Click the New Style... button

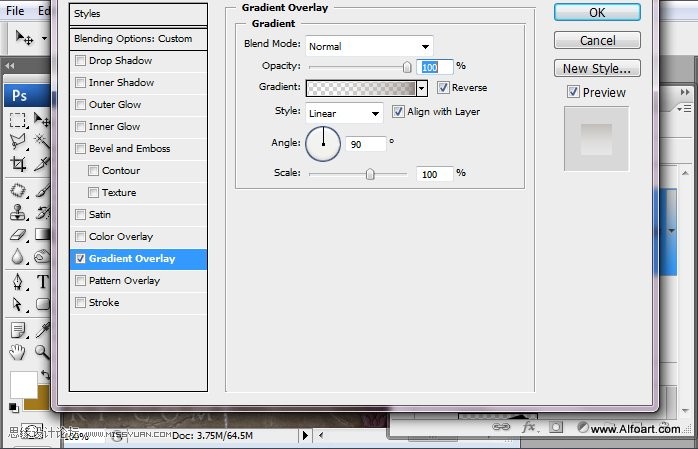[597, 69]
